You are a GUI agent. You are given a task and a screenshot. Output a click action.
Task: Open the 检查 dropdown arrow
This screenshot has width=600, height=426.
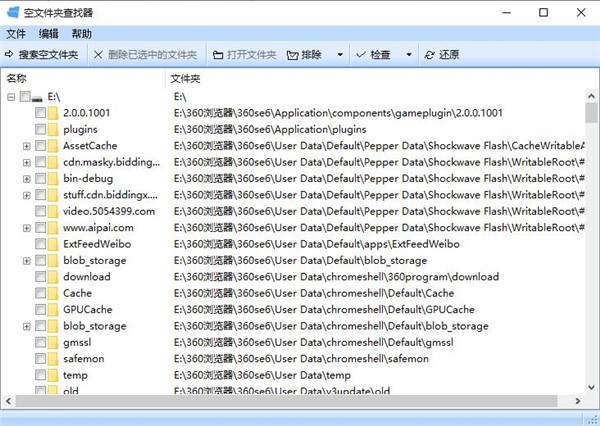click(409, 55)
